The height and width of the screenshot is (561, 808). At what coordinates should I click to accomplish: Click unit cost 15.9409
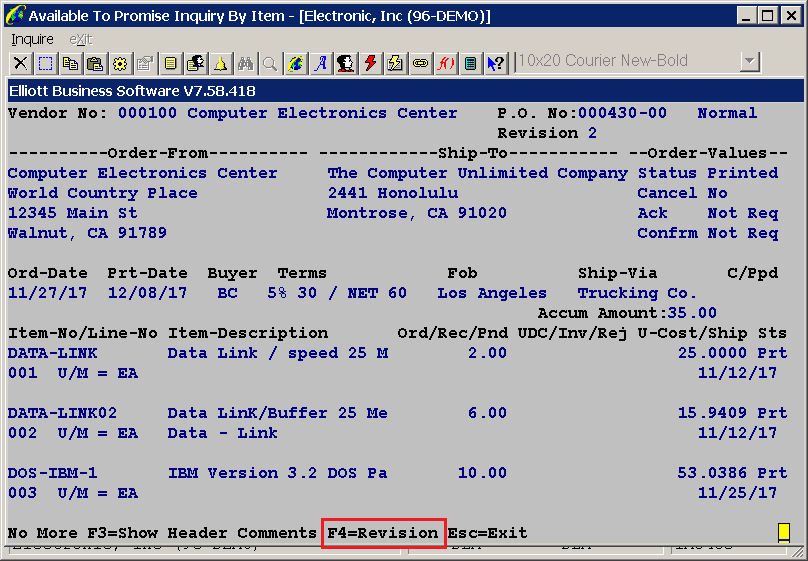pos(712,413)
